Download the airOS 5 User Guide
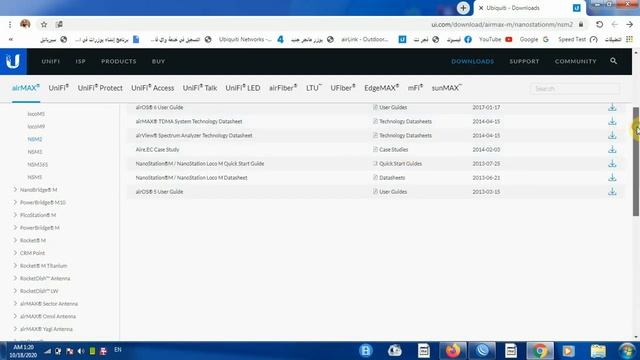This screenshot has width=640, height=360. click(612, 191)
